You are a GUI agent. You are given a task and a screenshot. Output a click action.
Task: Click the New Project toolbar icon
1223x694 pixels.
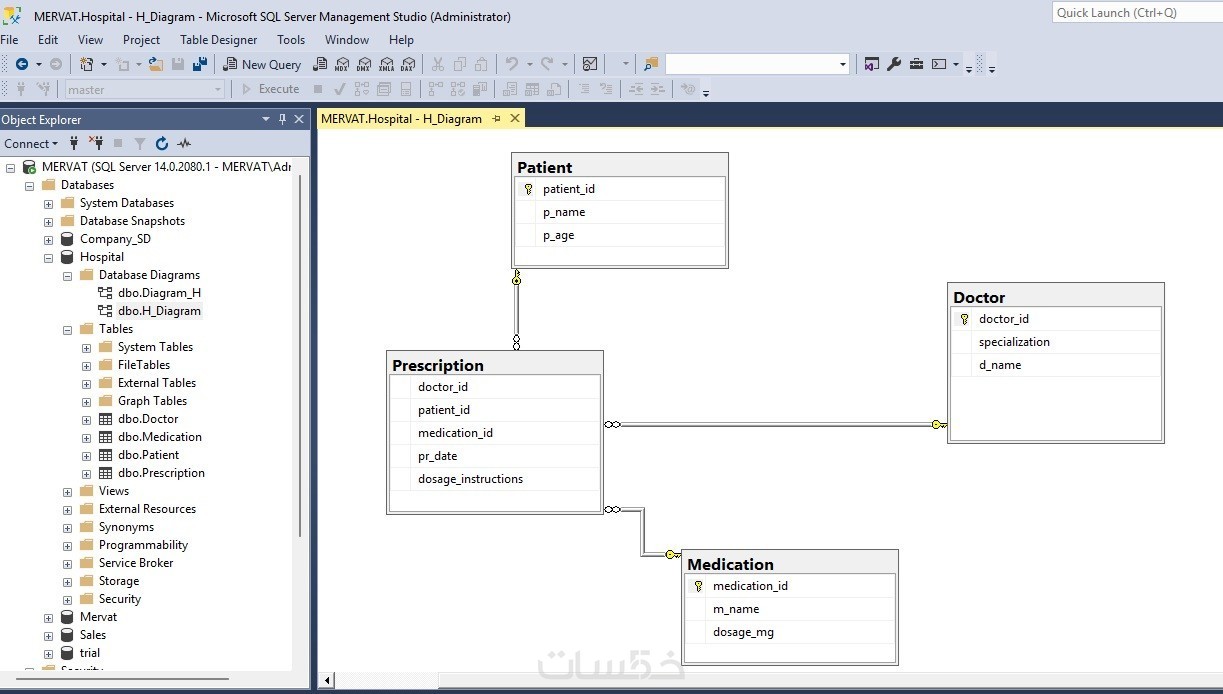tap(87, 64)
